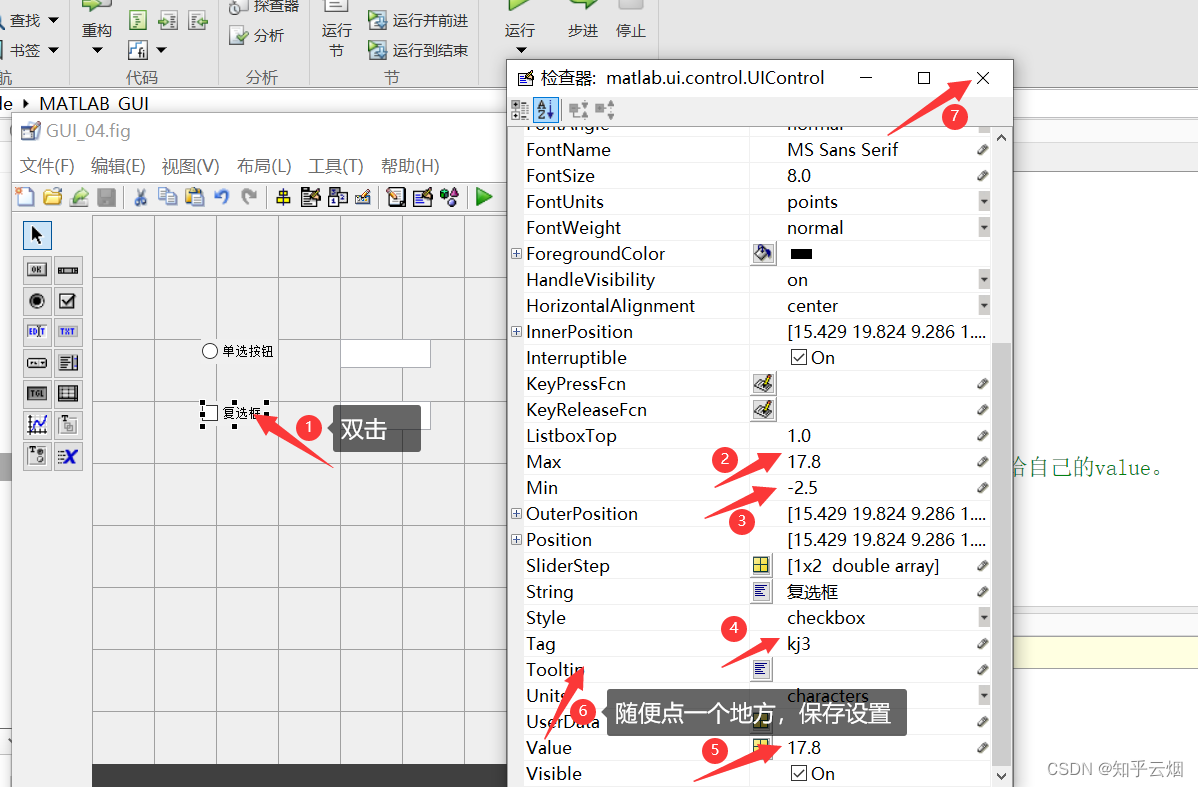Image resolution: width=1198 pixels, height=787 pixels.
Task: Click 停止 to stop execution
Action: click(631, 30)
